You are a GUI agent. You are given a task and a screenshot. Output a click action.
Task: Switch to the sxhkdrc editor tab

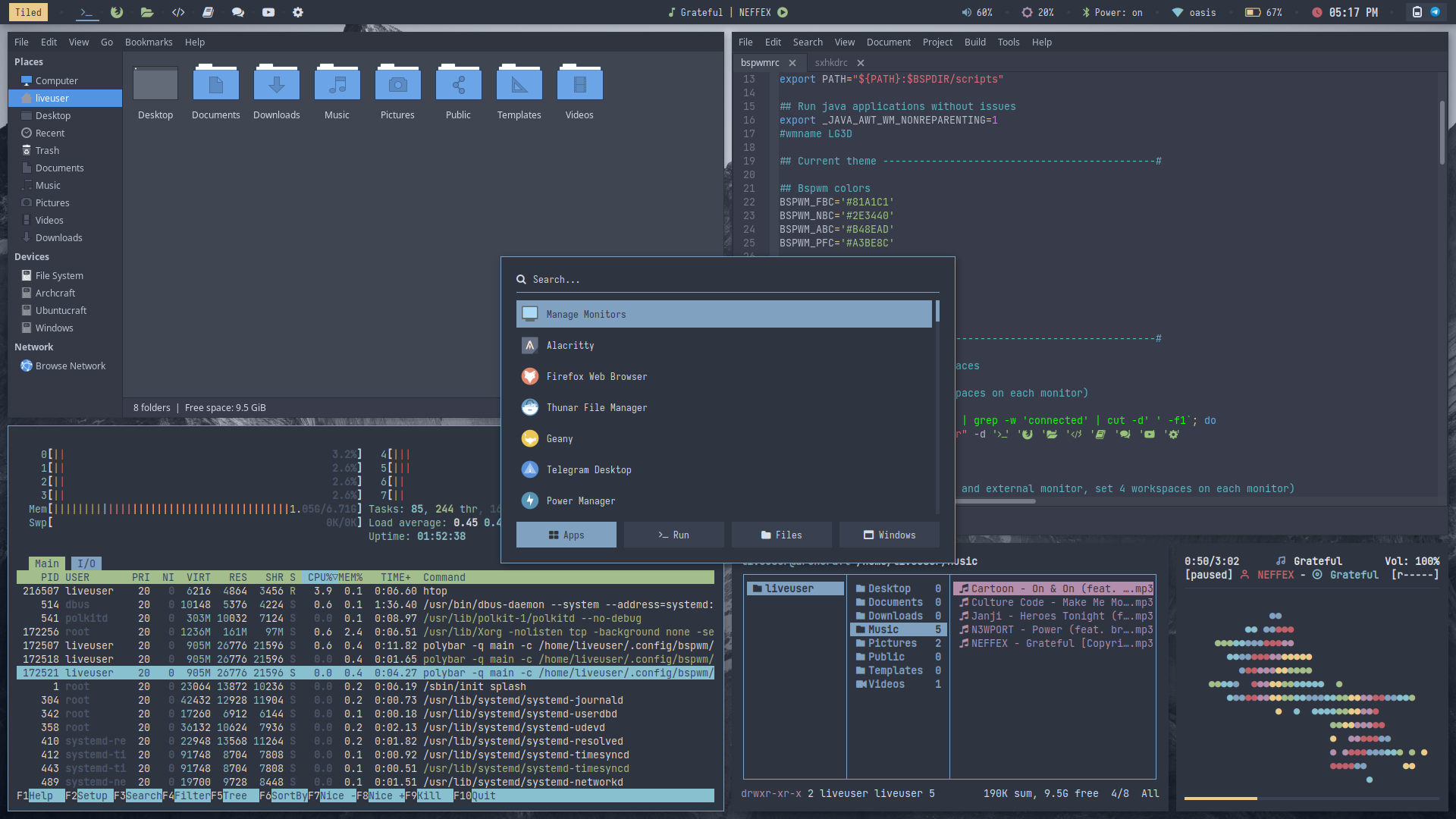[831, 63]
